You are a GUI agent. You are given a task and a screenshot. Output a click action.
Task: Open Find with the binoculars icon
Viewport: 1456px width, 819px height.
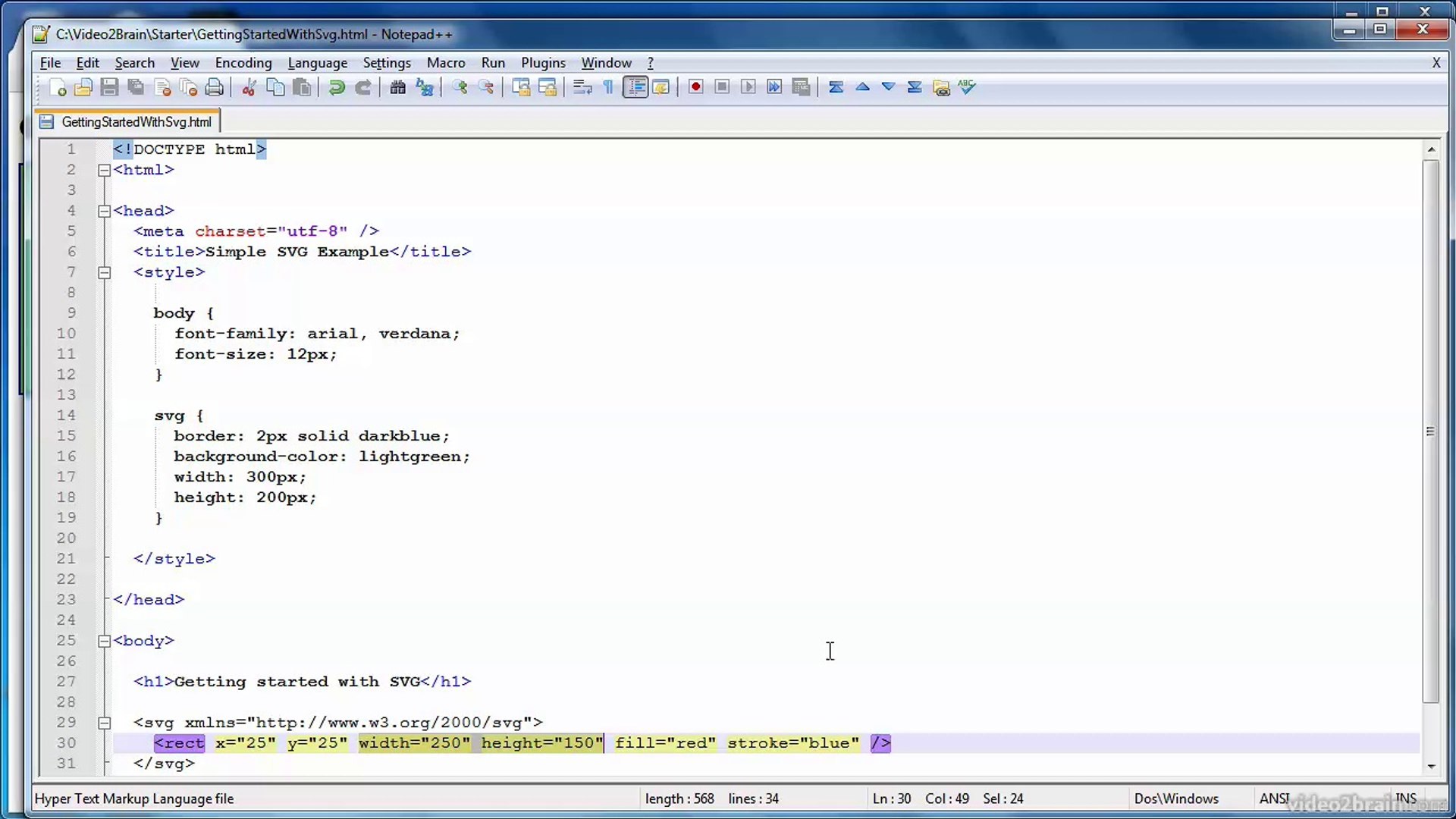click(x=397, y=87)
